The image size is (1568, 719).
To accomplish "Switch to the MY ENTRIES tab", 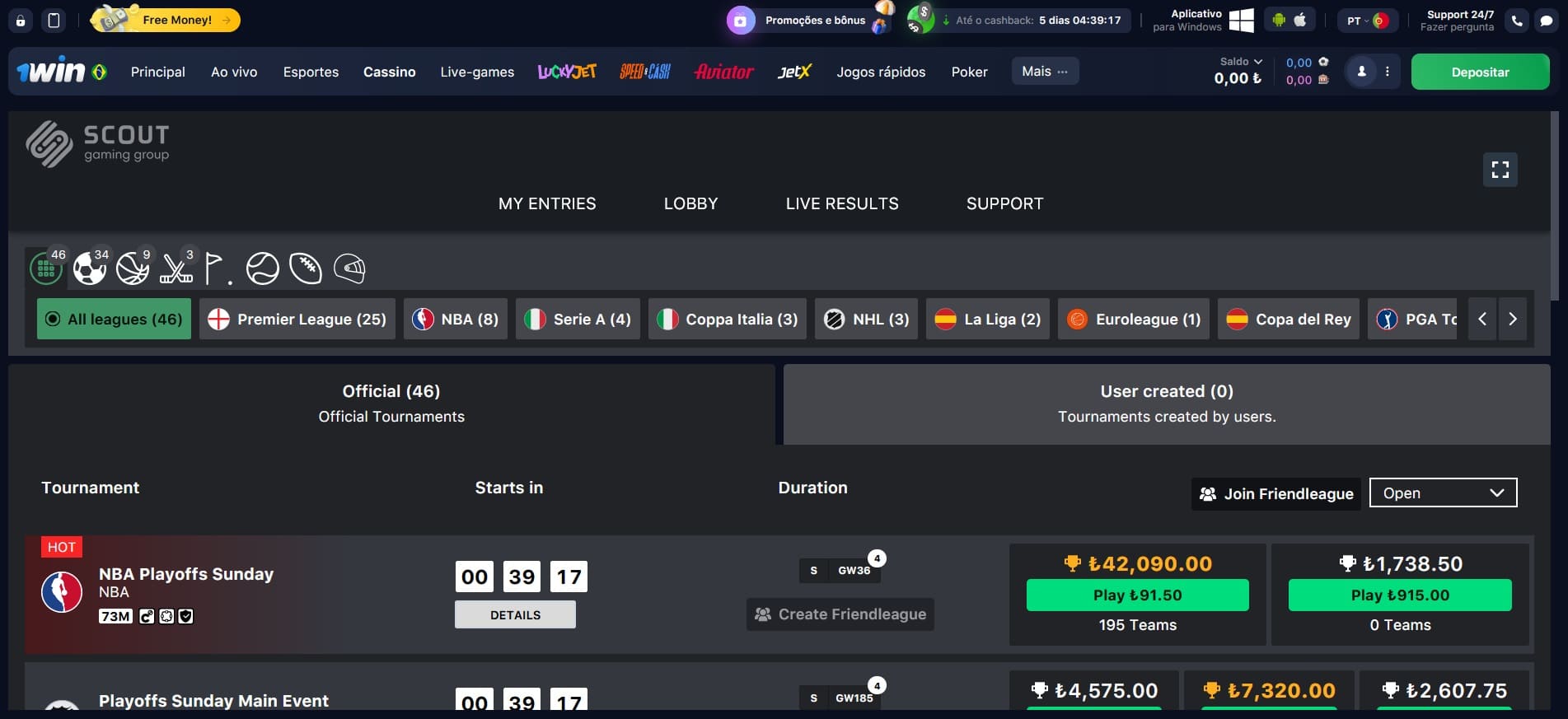I will coord(547,203).
